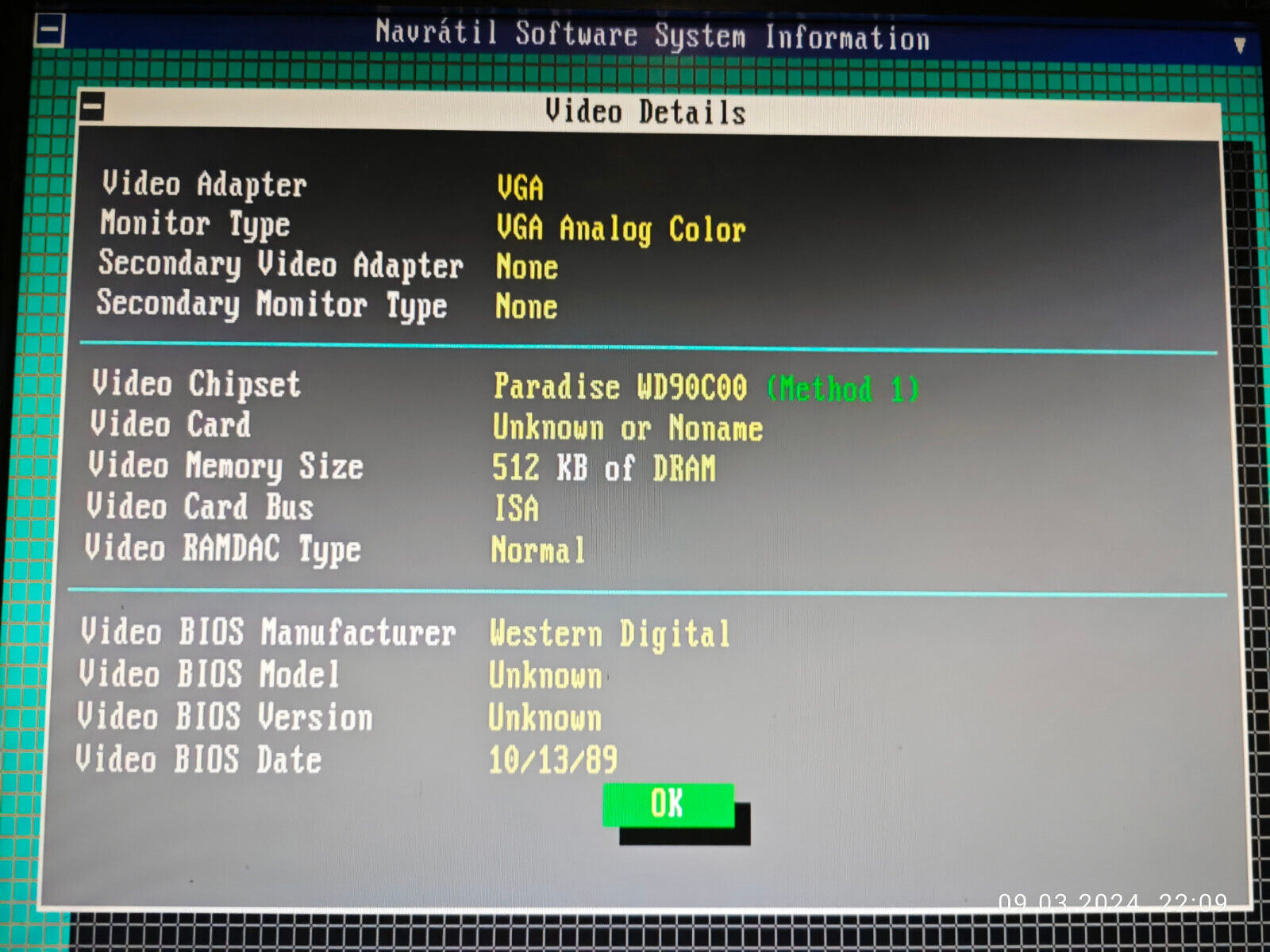Select the 'Unknown or Noname' value
1270x952 pixels.
coord(628,428)
